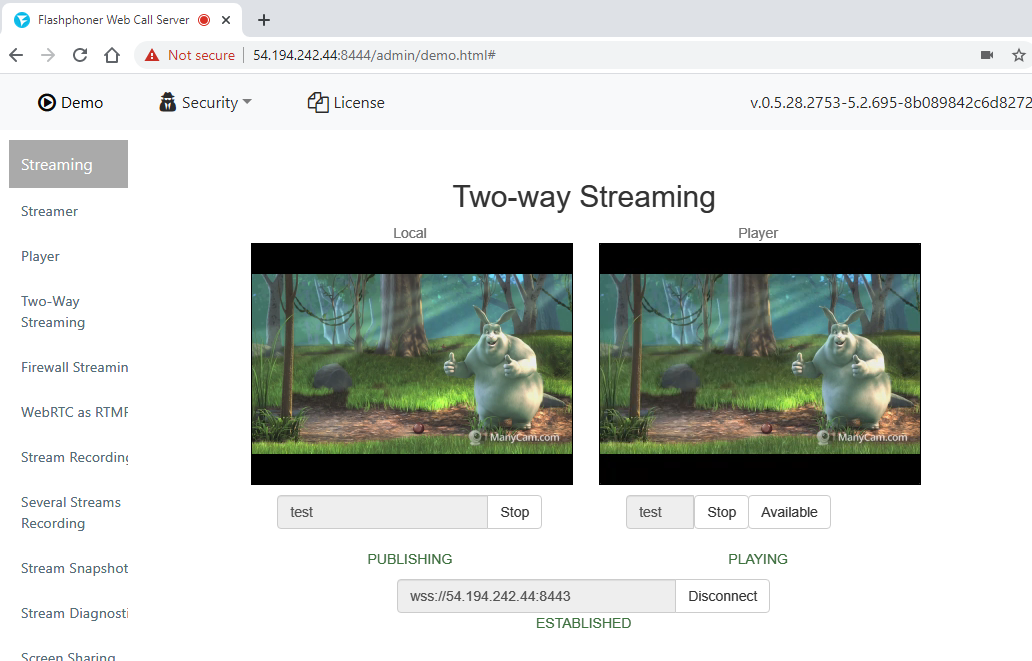Click the camera icon in address bar
Image resolution: width=1032 pixels, height=661 pixels.
(x=987, y=55)
